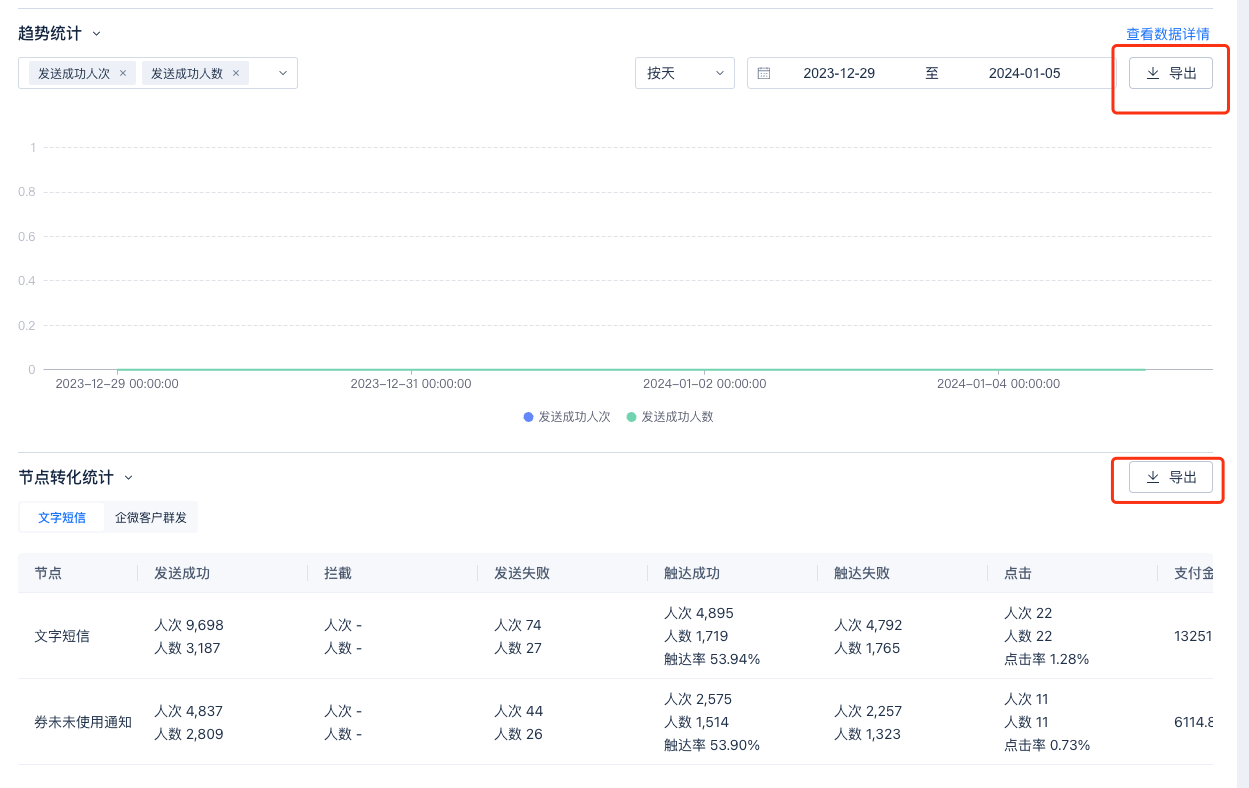Open the 查看数据详情 link

[x=1167, y=34]
